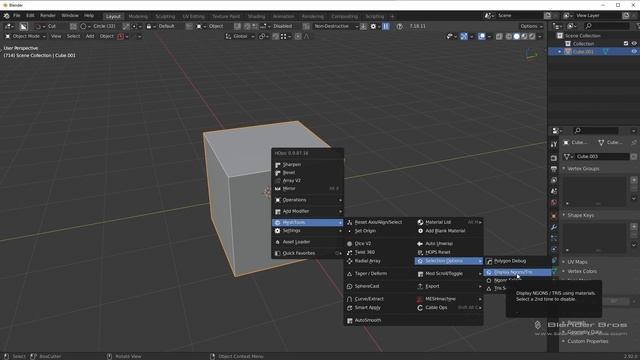The image size is (640, 360).
Task: Click the BoxCutter help question mark icon
Action: (400, 26)
